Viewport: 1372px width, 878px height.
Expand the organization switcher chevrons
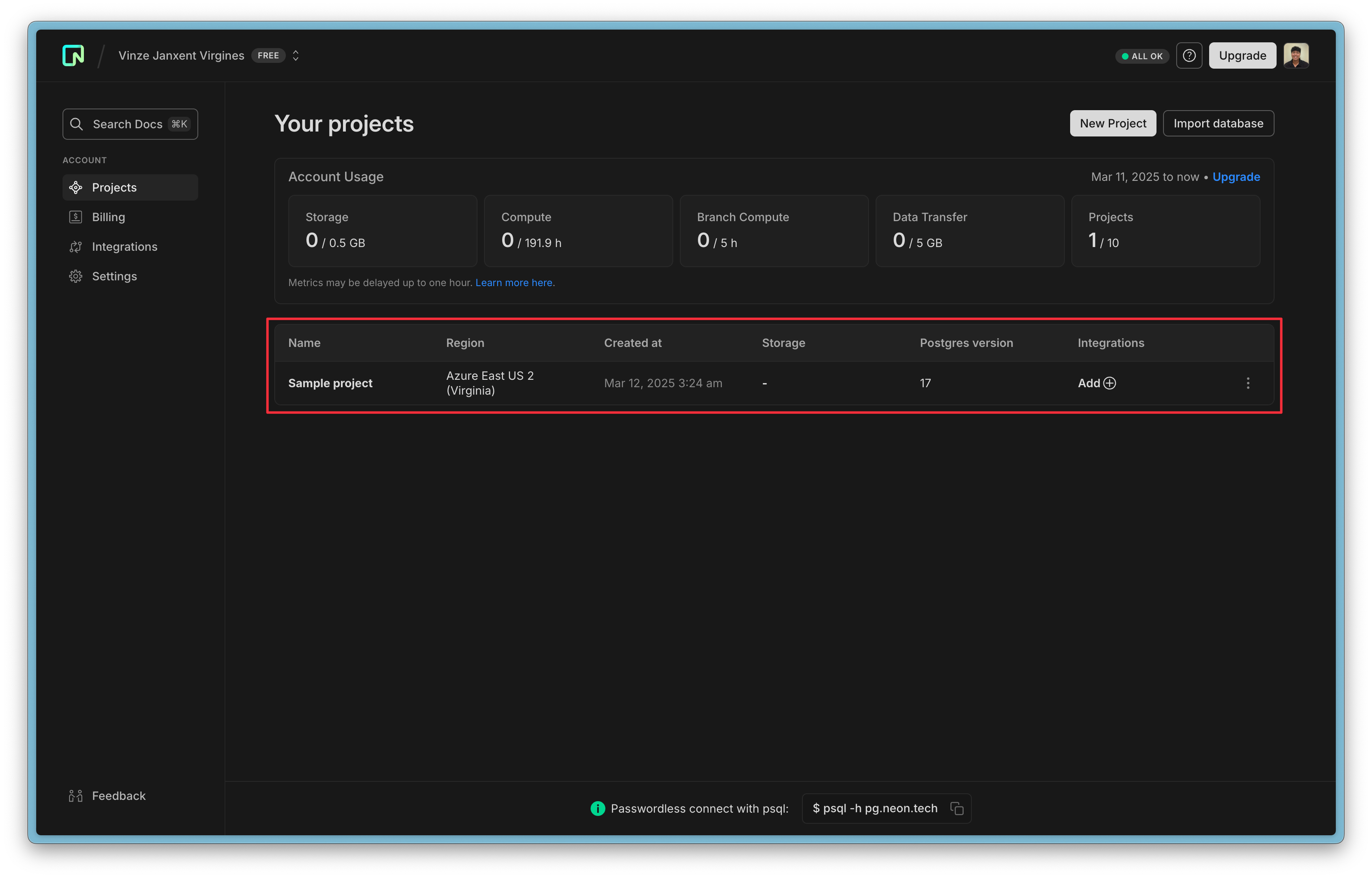[x=296, y=55]
